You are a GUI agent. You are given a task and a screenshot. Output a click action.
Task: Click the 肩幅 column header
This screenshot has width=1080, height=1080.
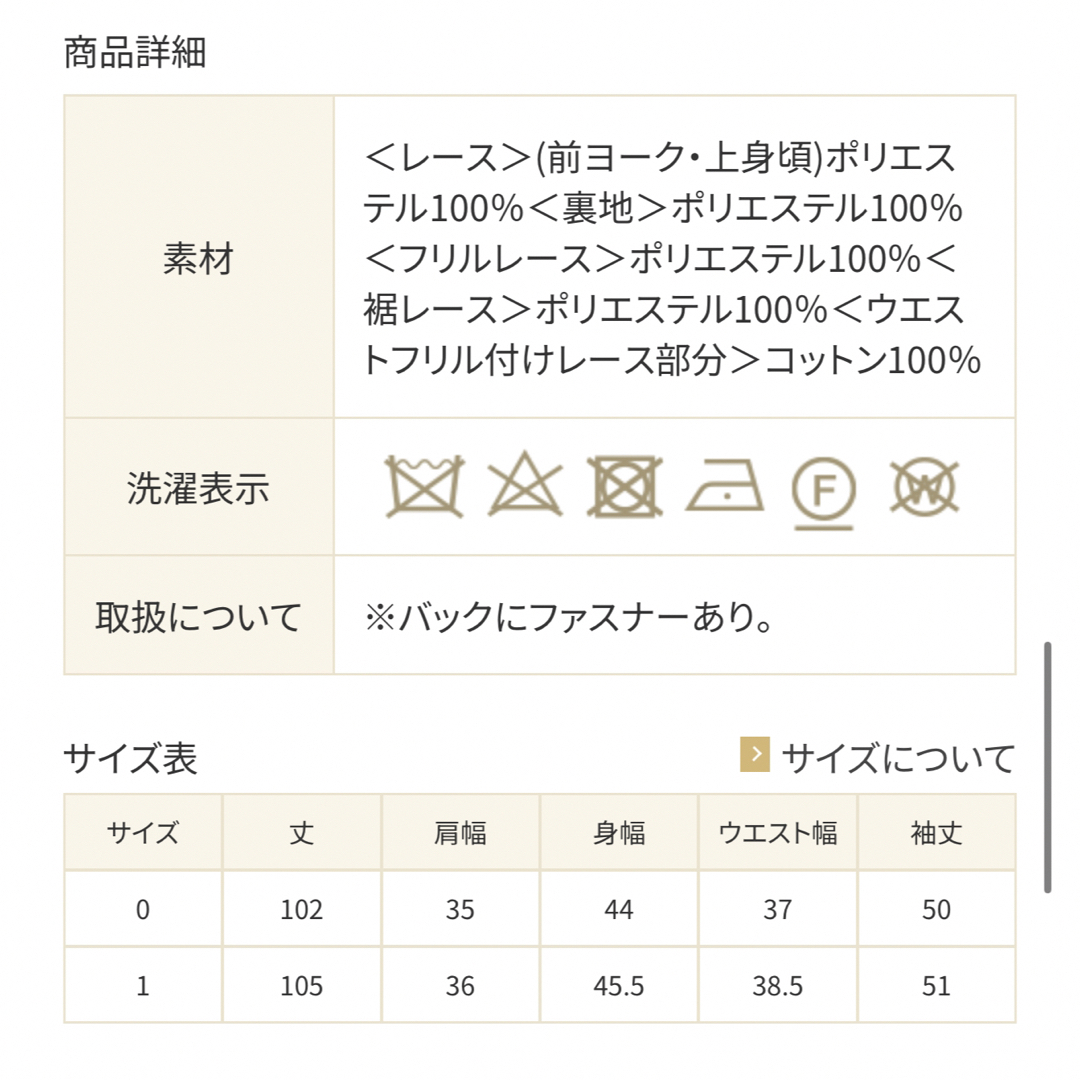[x=460, y=832]
